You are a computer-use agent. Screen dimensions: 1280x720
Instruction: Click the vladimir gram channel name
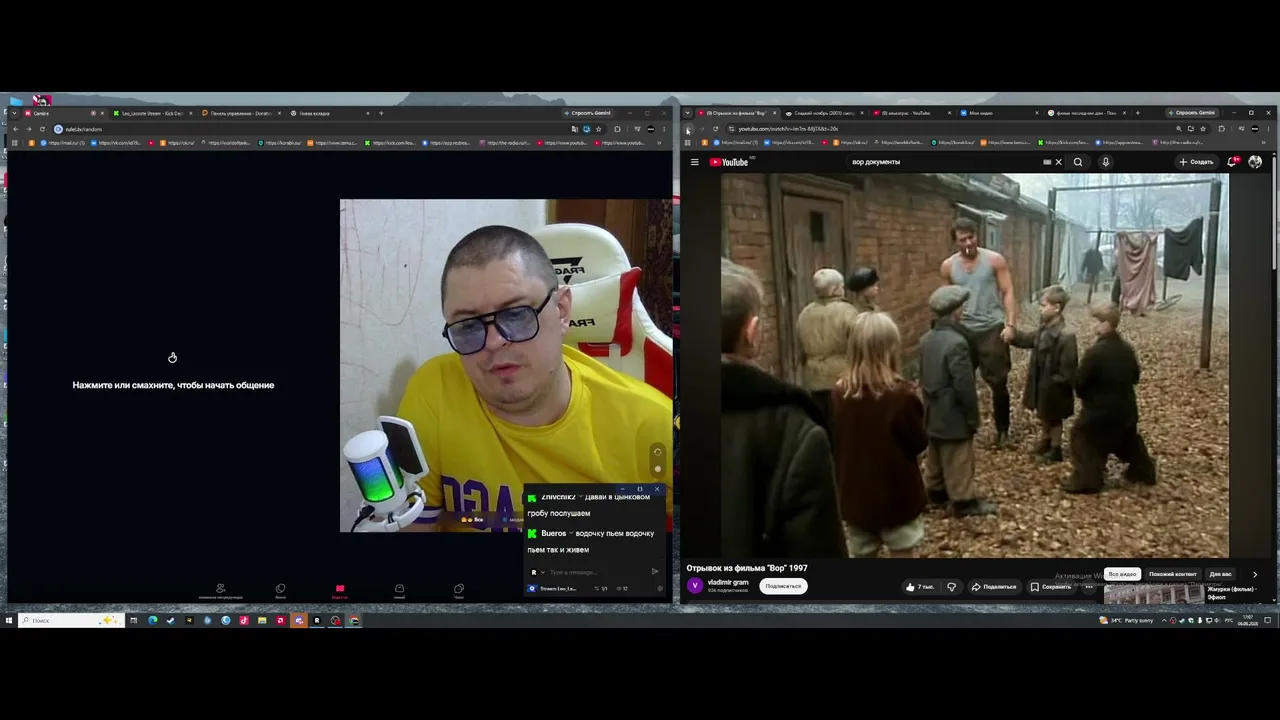point(728,582)
